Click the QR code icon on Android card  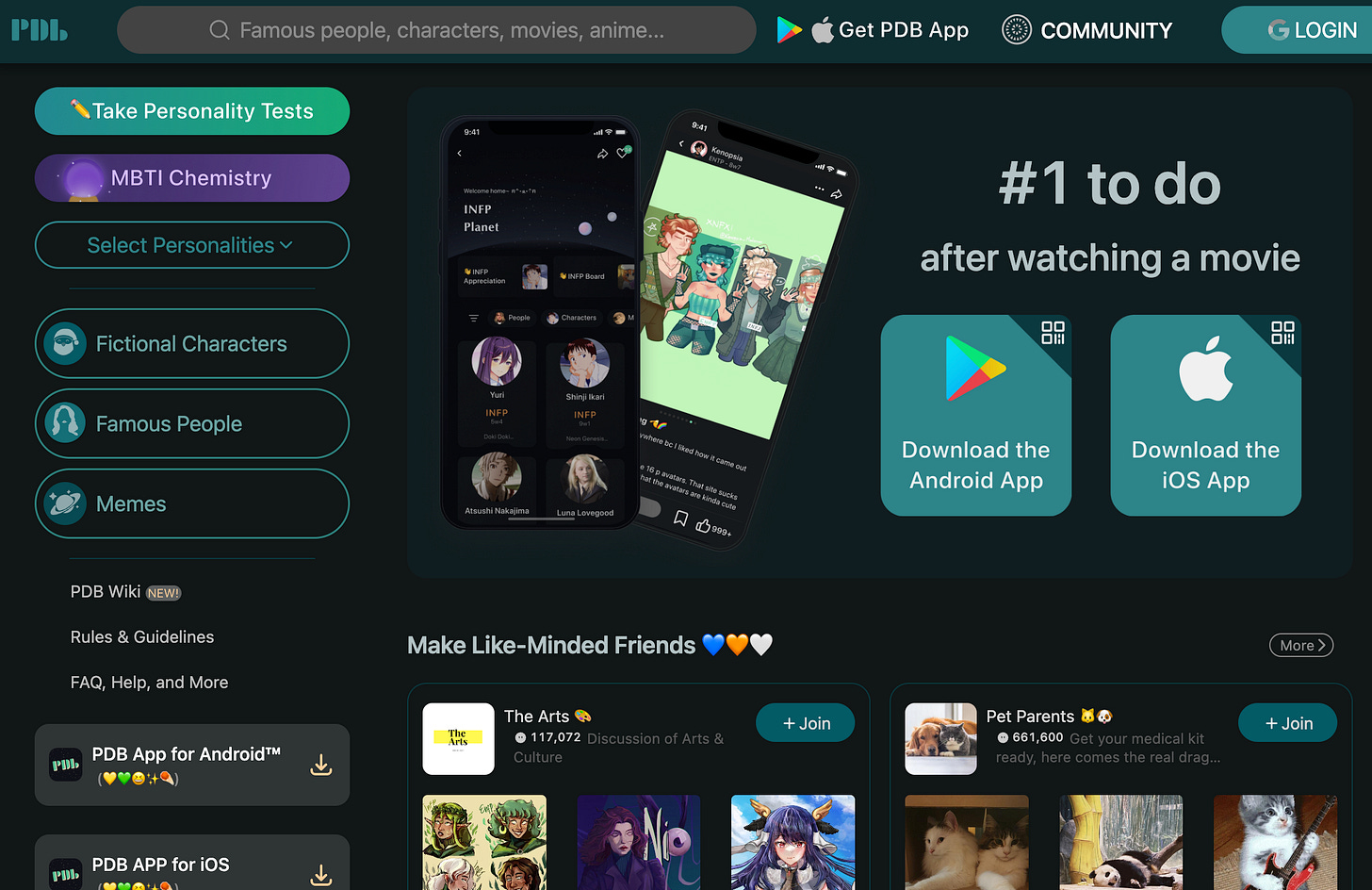tap(1053, 333)
